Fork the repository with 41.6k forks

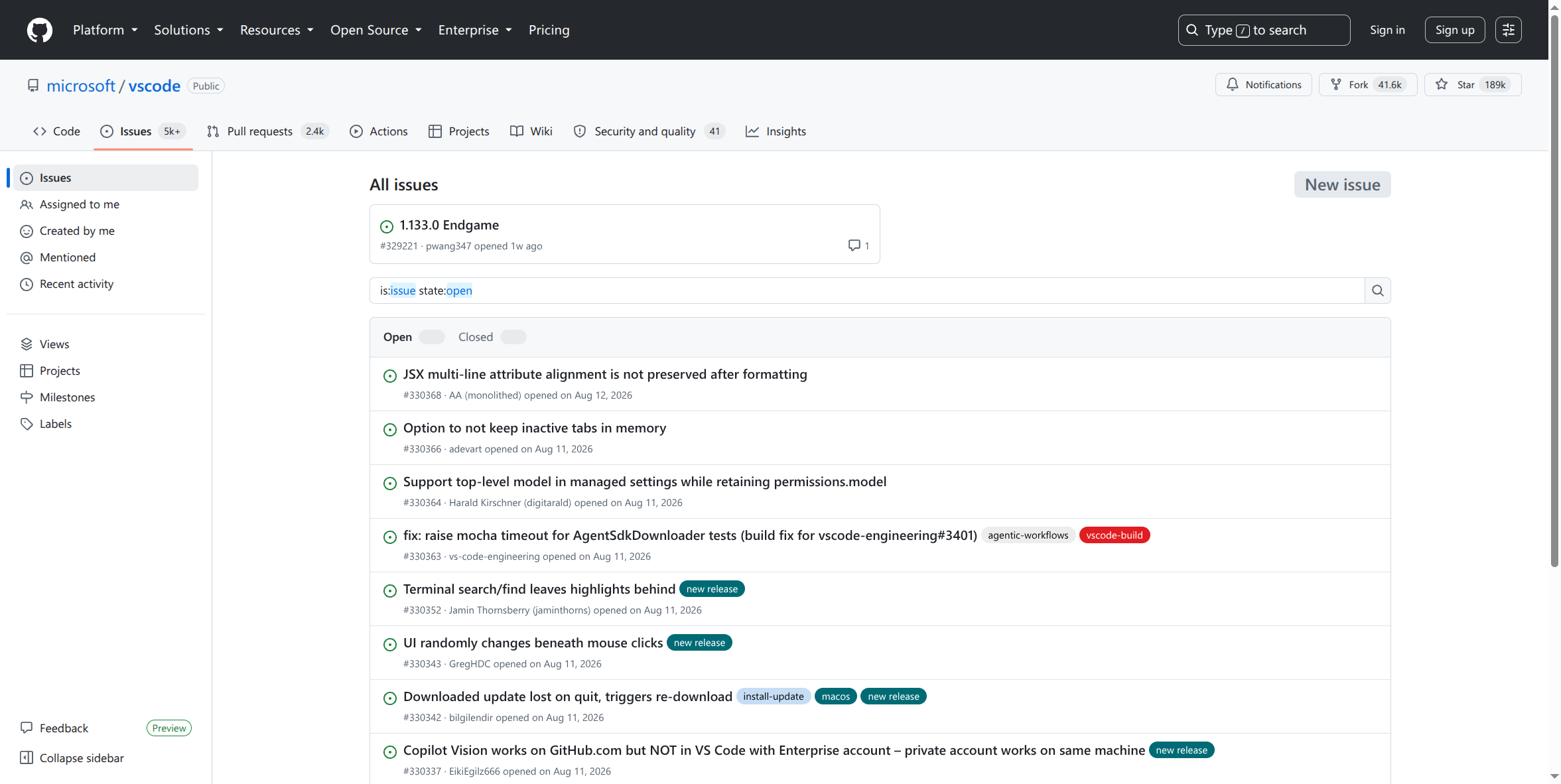(x=1367, y=84)
